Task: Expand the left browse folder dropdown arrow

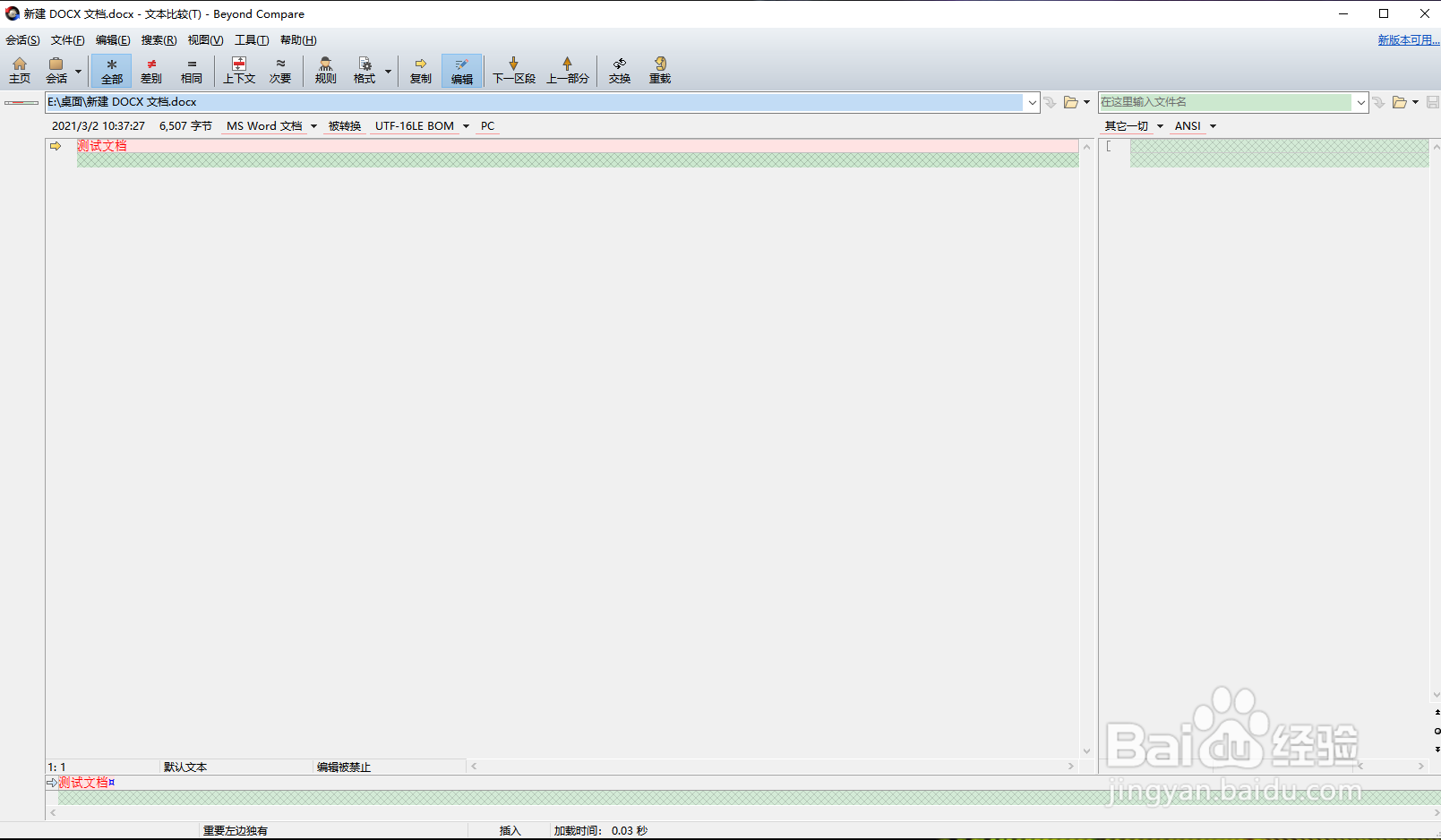Action: click(1086, 102)
